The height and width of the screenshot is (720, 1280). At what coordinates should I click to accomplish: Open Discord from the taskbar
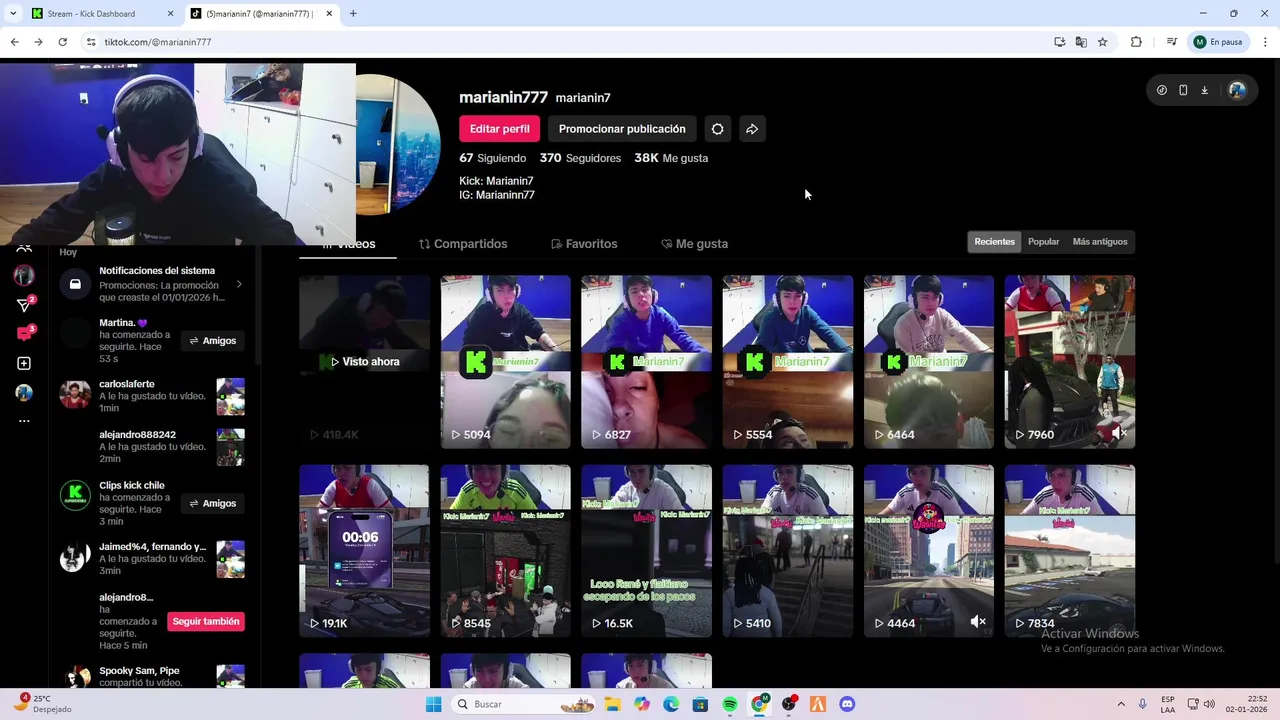[x=847, y=704]
